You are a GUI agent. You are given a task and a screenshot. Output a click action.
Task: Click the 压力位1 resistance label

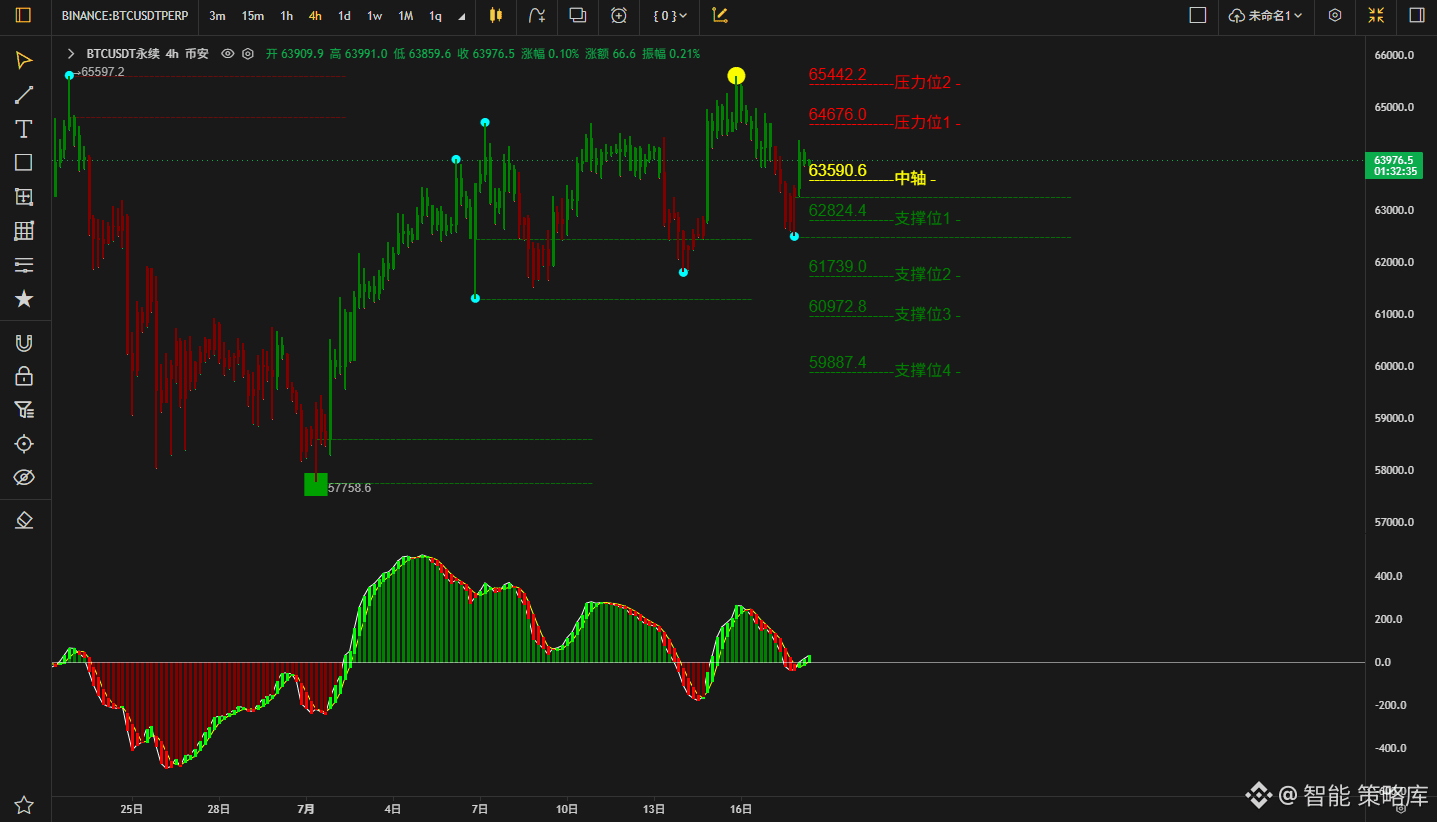[922, 123]
